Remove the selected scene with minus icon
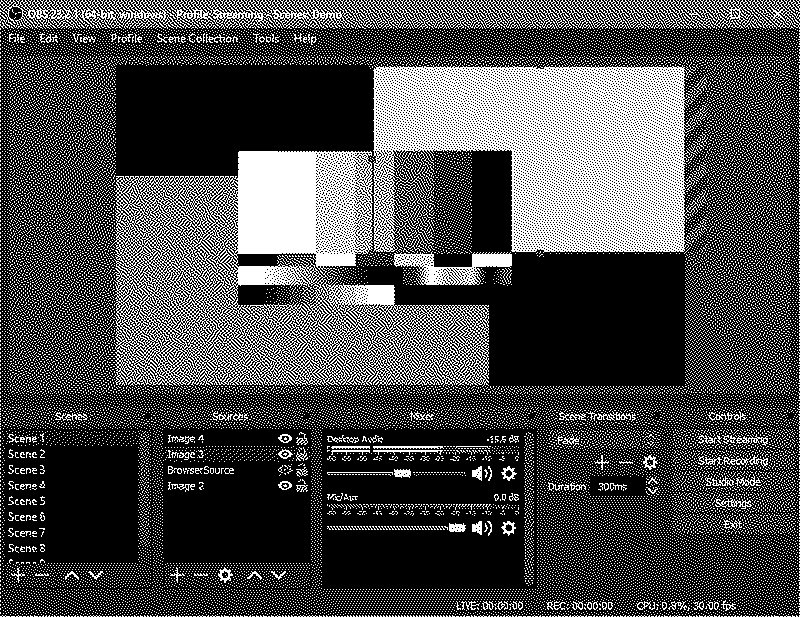 point(41,575)
